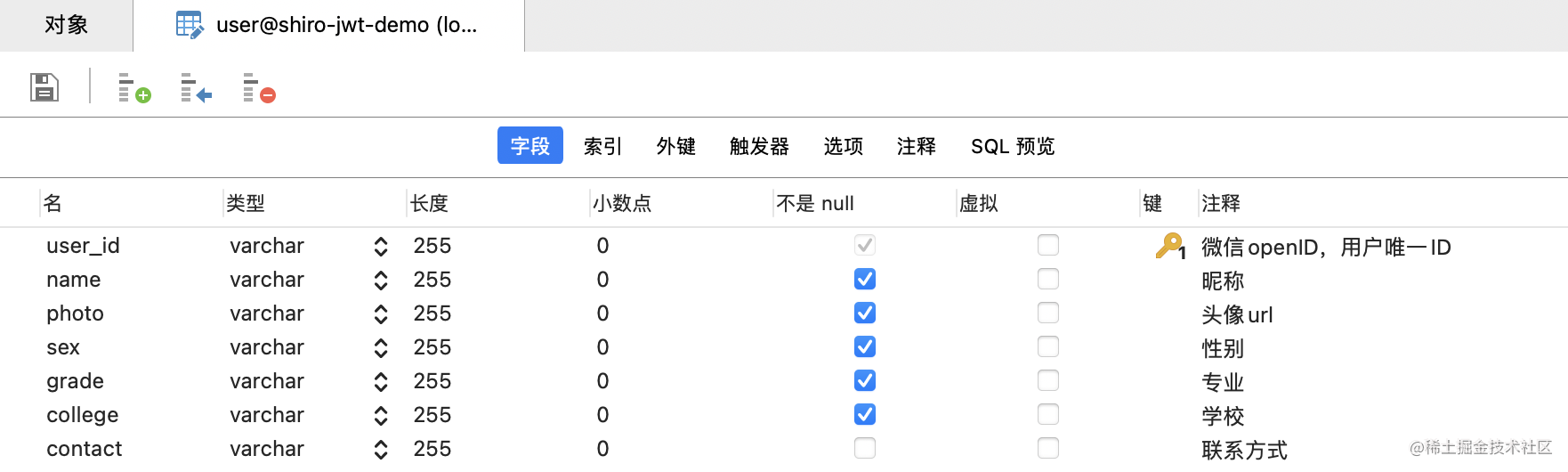This screenshot has height=472, width=1568.
Task: Toggle virtual checkbox for grade
Action: pyautogui.click(x=1048, y=380)
